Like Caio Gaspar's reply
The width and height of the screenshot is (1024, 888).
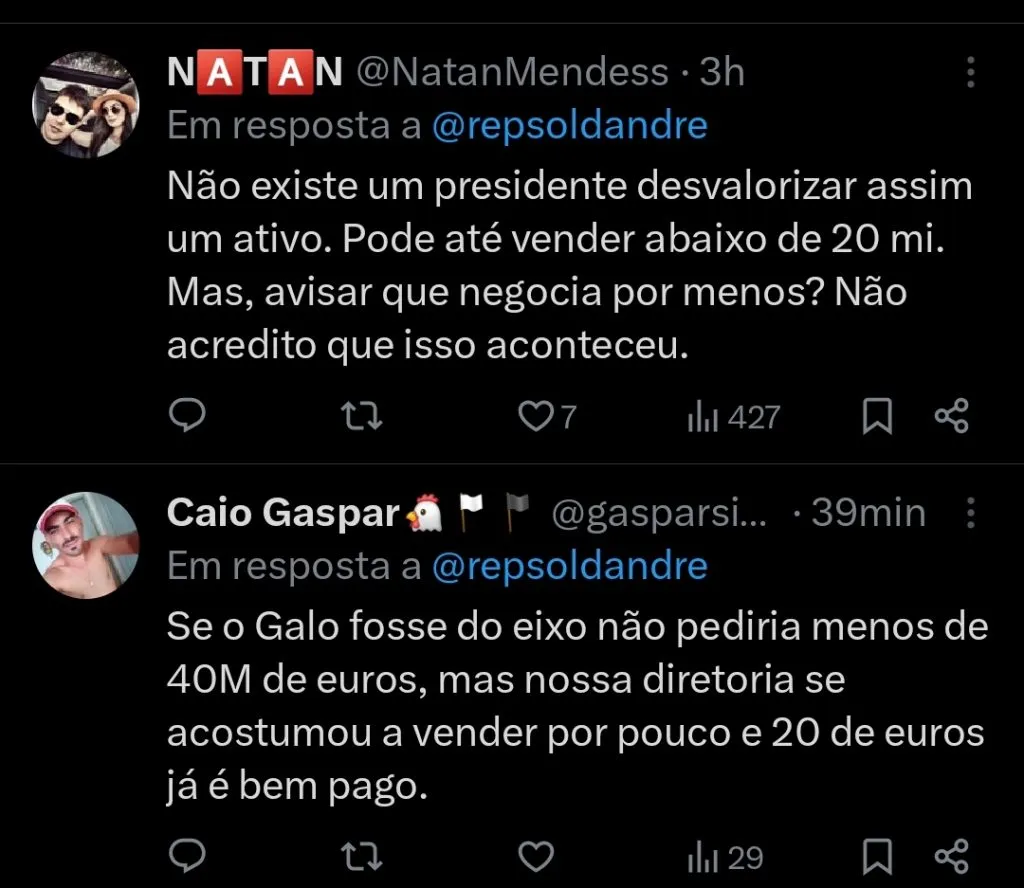(x=536, y=856)
